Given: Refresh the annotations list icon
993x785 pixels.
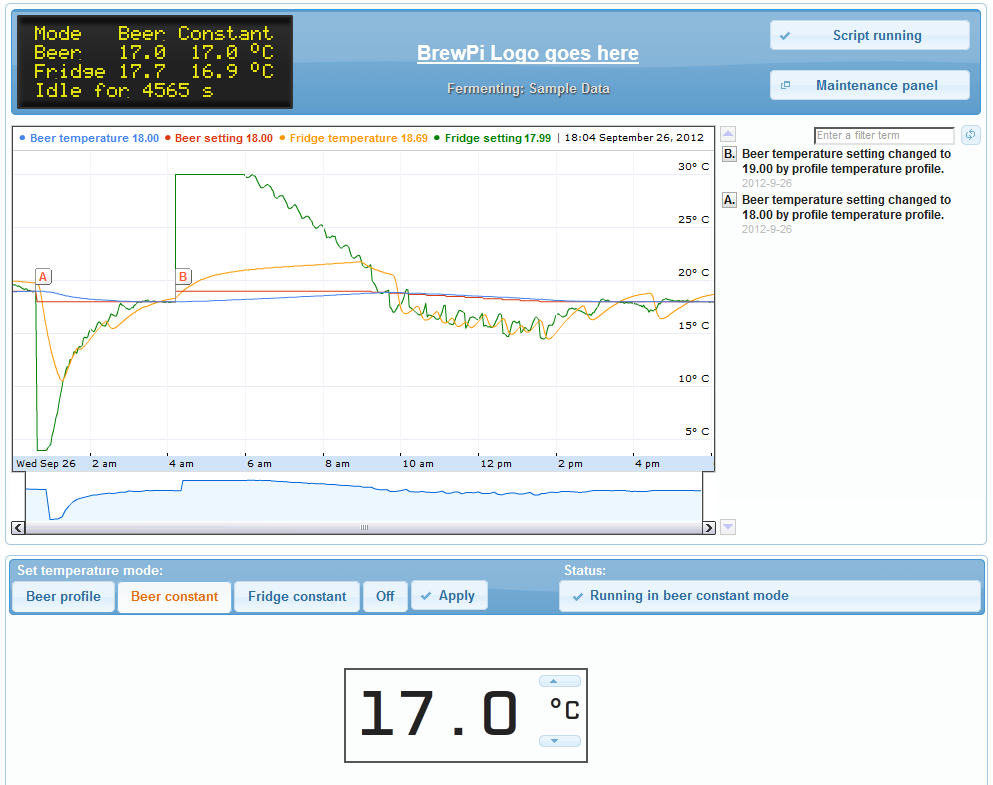Looking at the screenshot, I should point(970,135).
